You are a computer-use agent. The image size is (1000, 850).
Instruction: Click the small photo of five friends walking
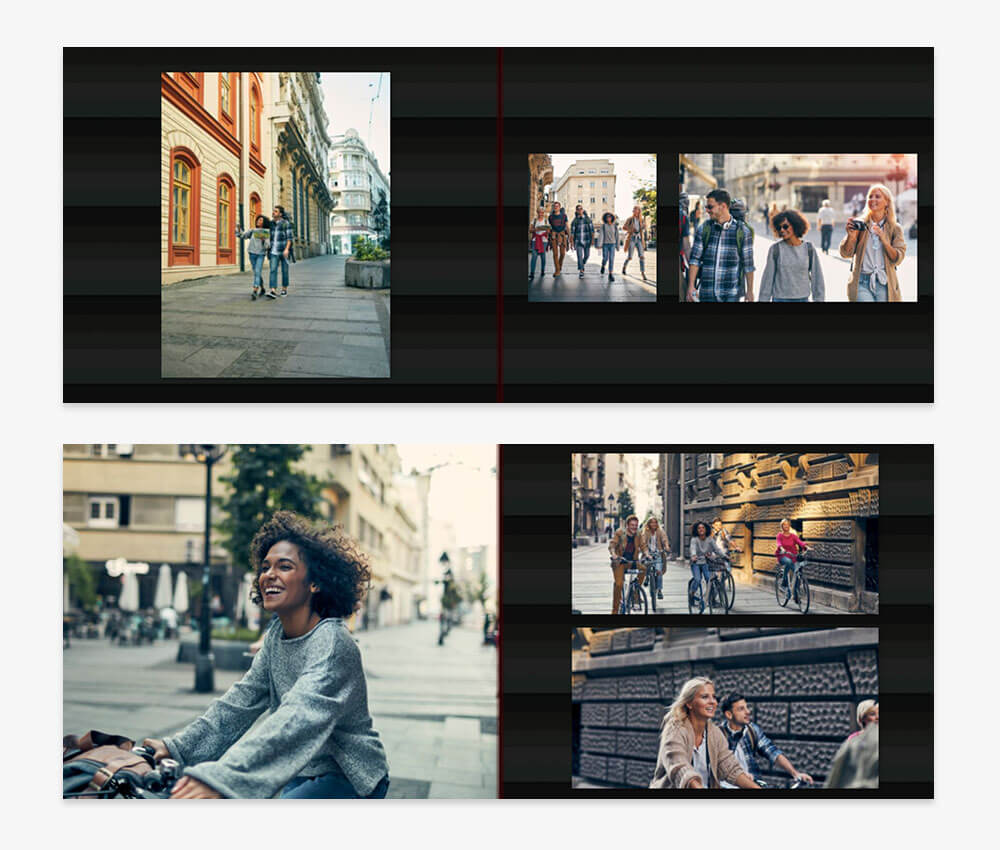point(592,227)
